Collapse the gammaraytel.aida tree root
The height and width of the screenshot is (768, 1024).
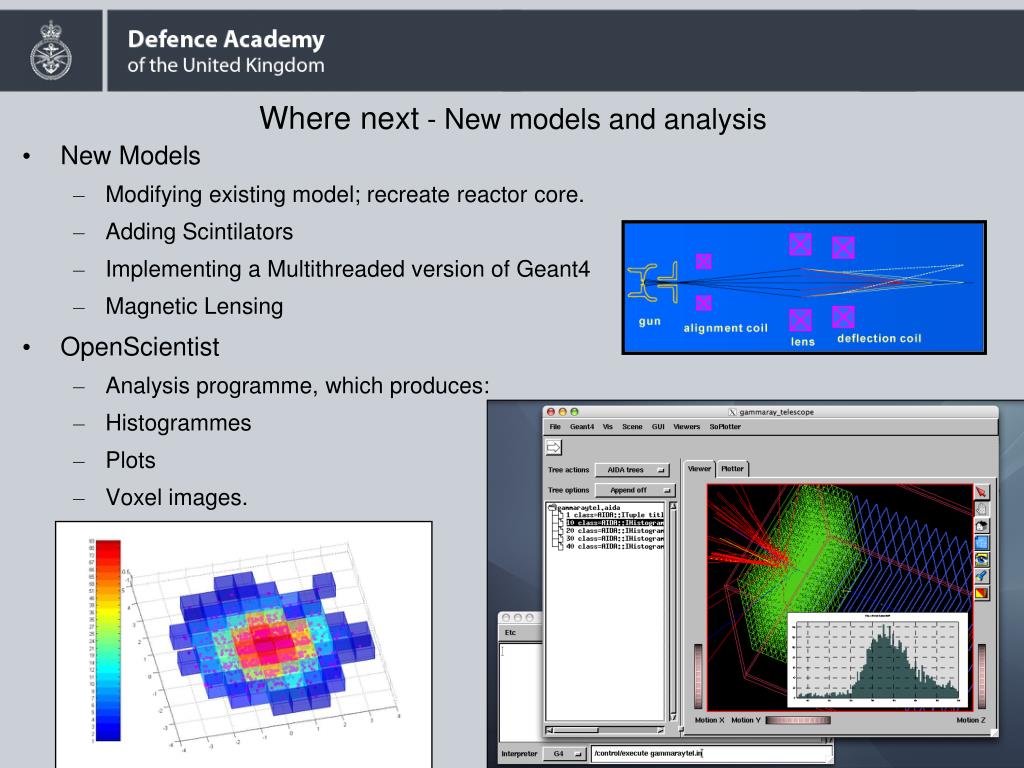pos(552,507)
